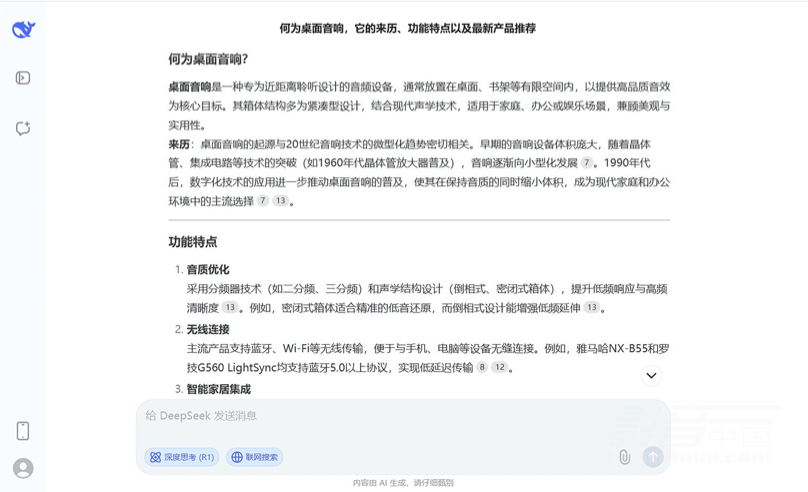Click the DeepSeek whale logo

tap(23, 29)
